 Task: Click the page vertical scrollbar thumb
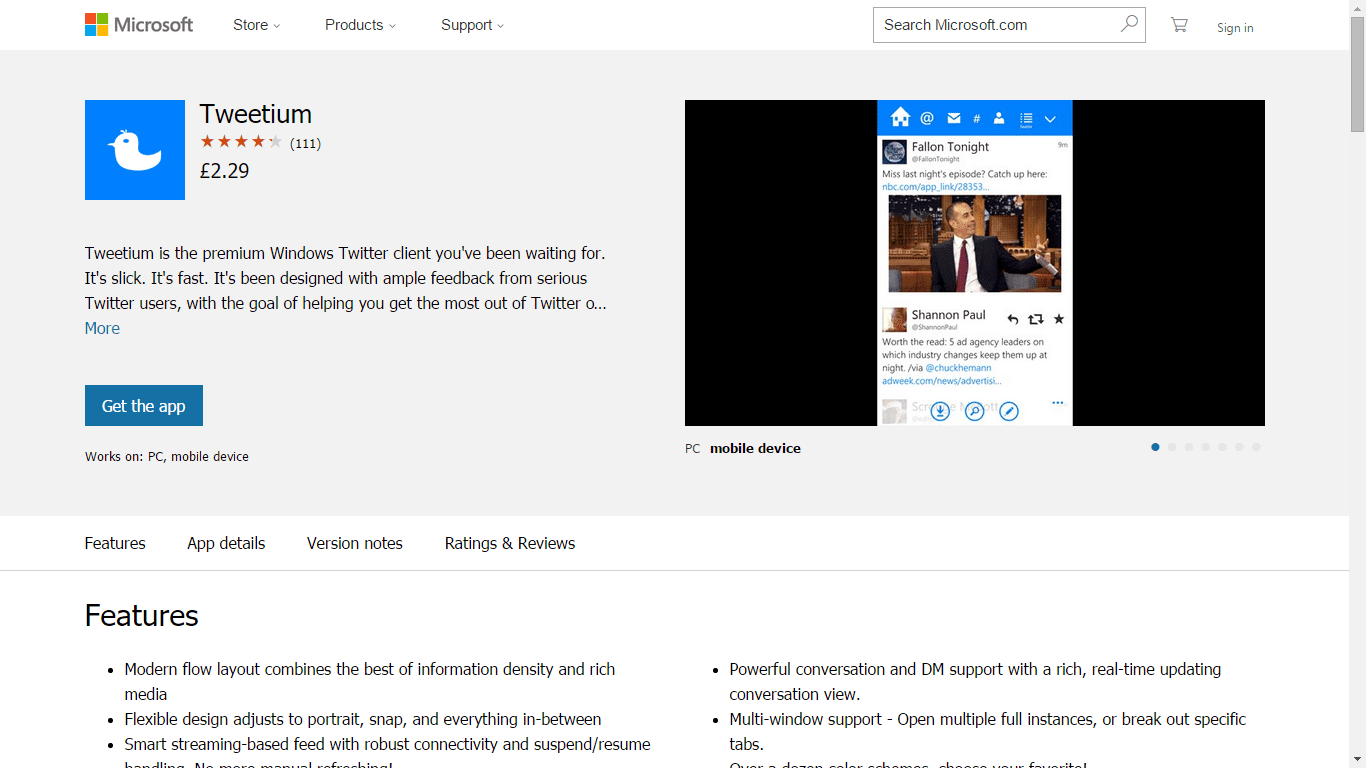tap(1357, 74)
